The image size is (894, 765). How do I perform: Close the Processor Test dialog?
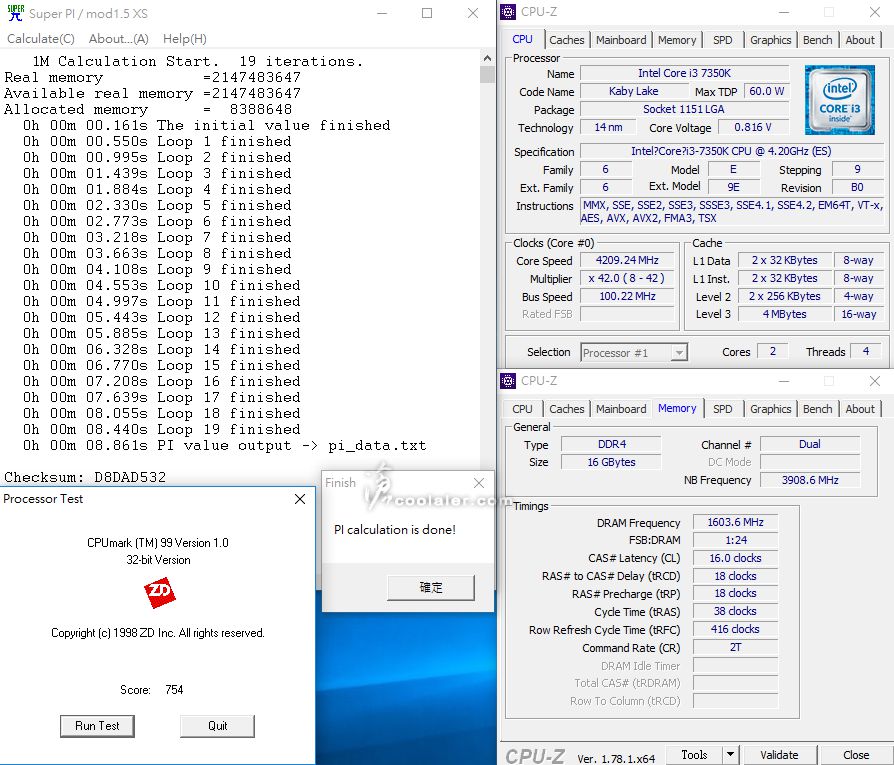tap(299, 499)
